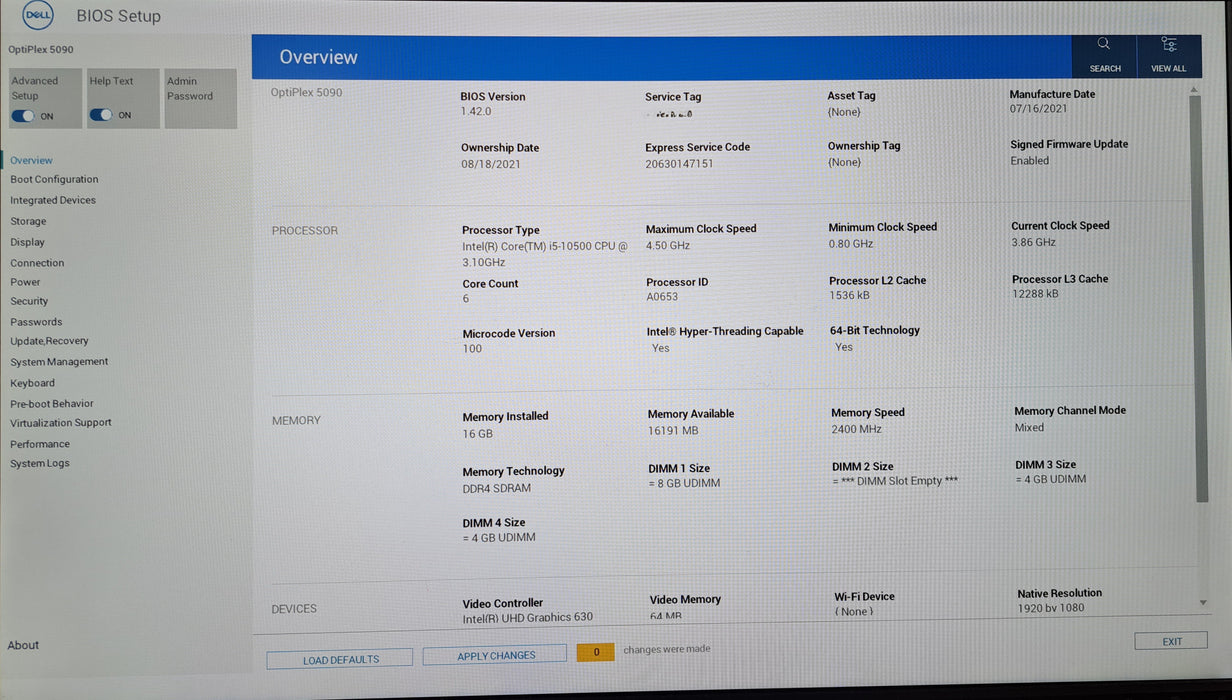
Task: Click the Microcode Version 100 value
Action: tap(472, 349)
